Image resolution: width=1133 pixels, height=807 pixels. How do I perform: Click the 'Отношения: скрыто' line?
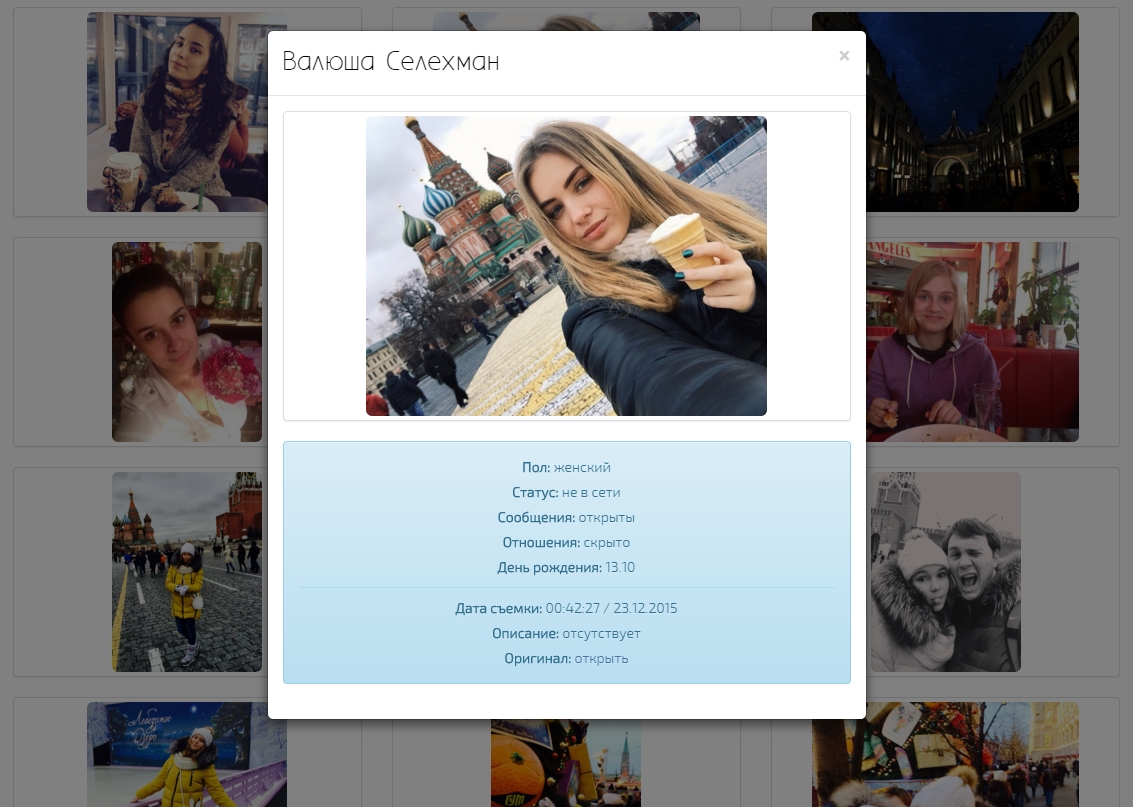tap(566, 543)
